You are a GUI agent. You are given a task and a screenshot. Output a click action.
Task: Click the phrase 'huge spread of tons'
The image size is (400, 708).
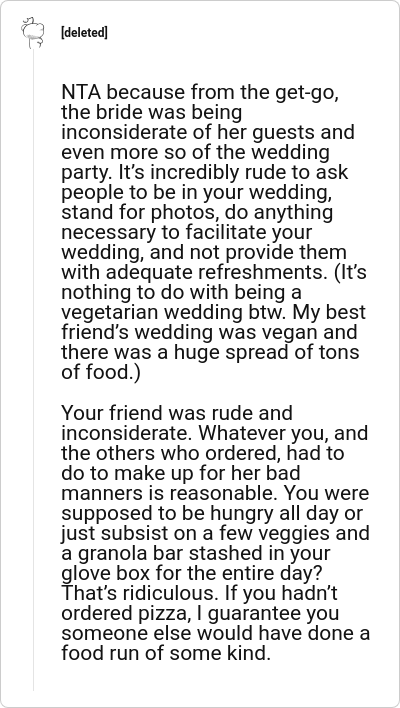pyautogui.click(x=270, y=353)
